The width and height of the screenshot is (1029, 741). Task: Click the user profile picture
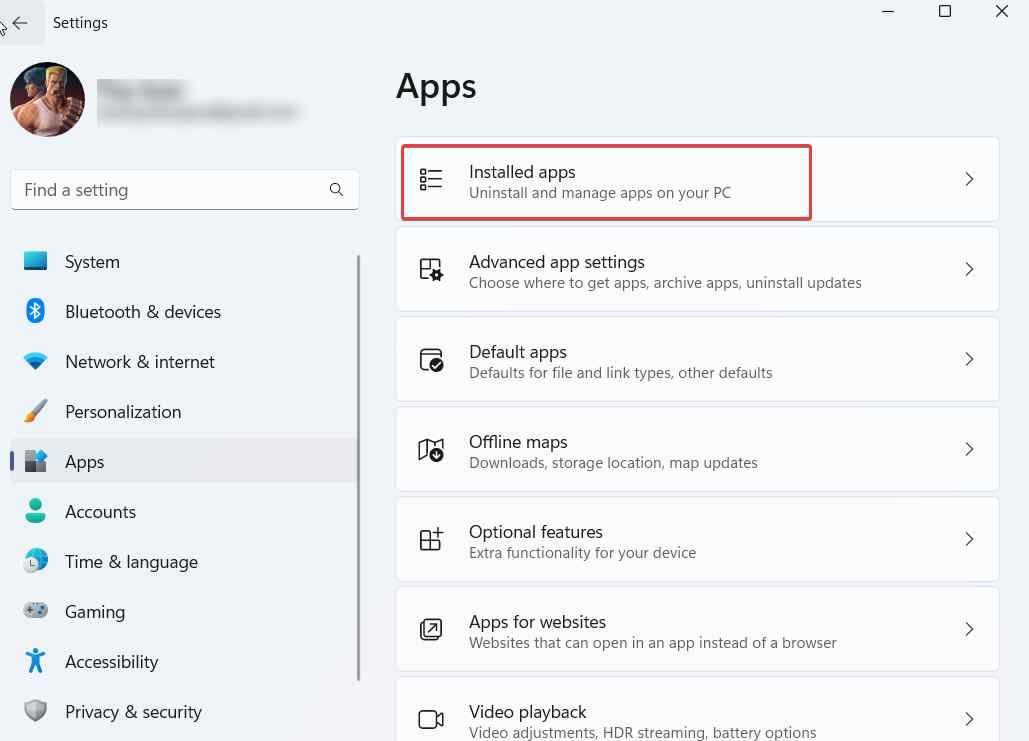[47, 99]
